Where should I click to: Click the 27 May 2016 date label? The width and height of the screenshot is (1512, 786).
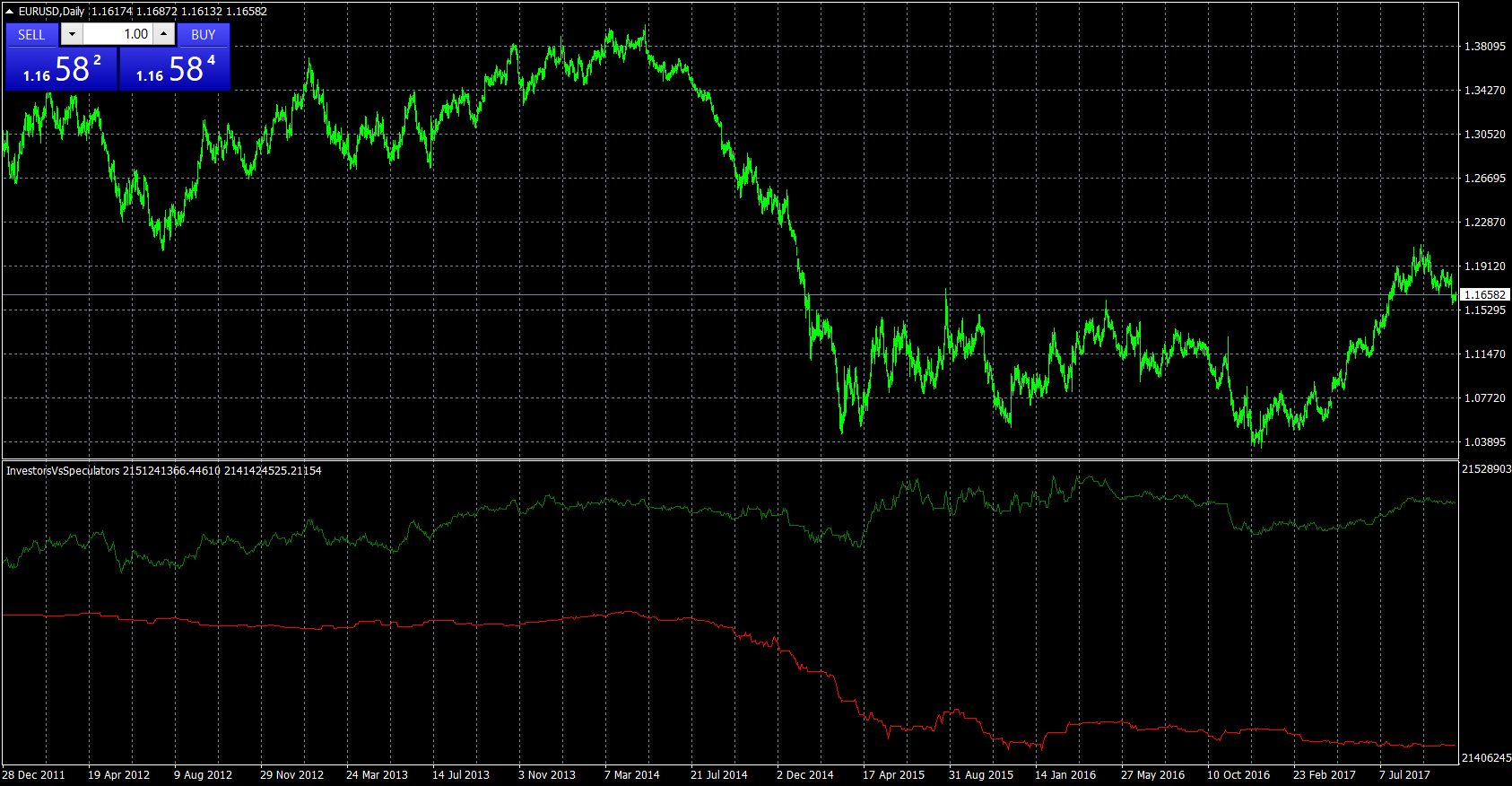pyautogui.click(x=1152, y=774)
